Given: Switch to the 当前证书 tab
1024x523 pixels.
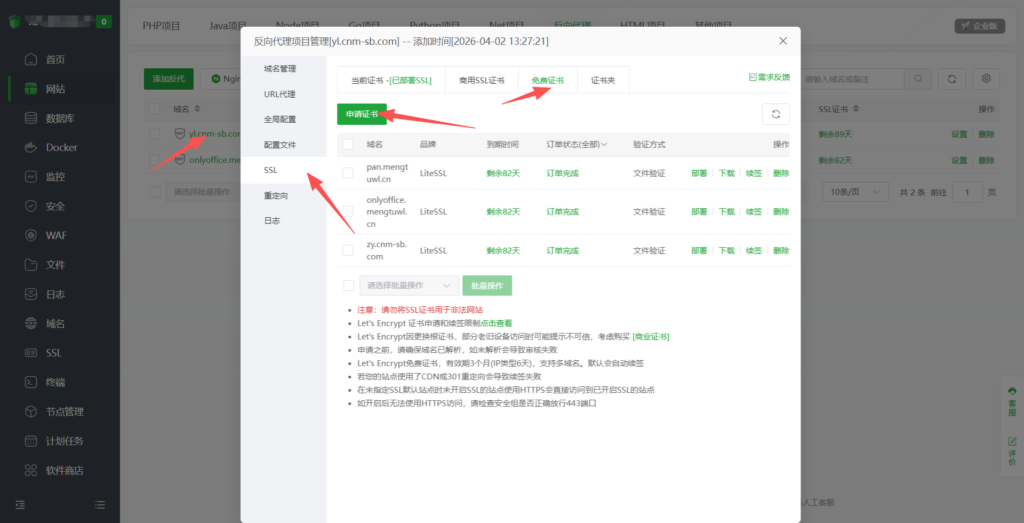Looking at the screenshot, I should click(x=391, y=80).
